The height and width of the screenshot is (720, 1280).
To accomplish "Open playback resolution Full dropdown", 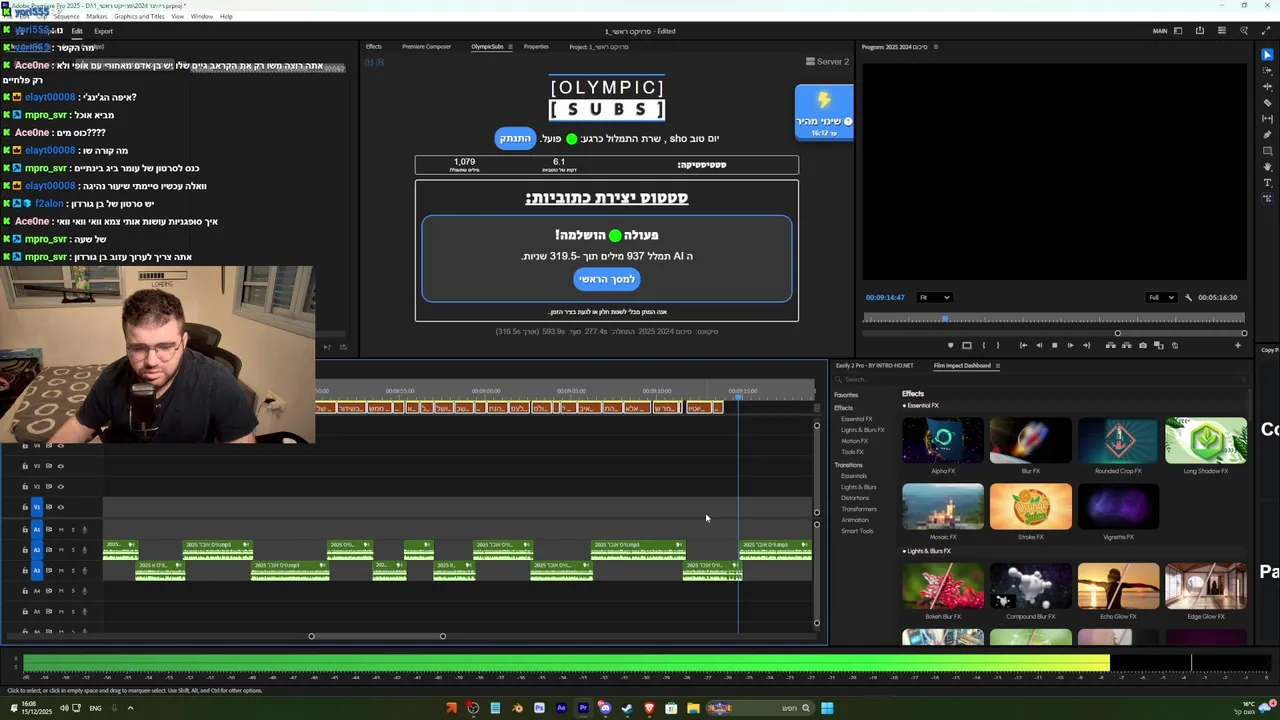I will 1160,297.
